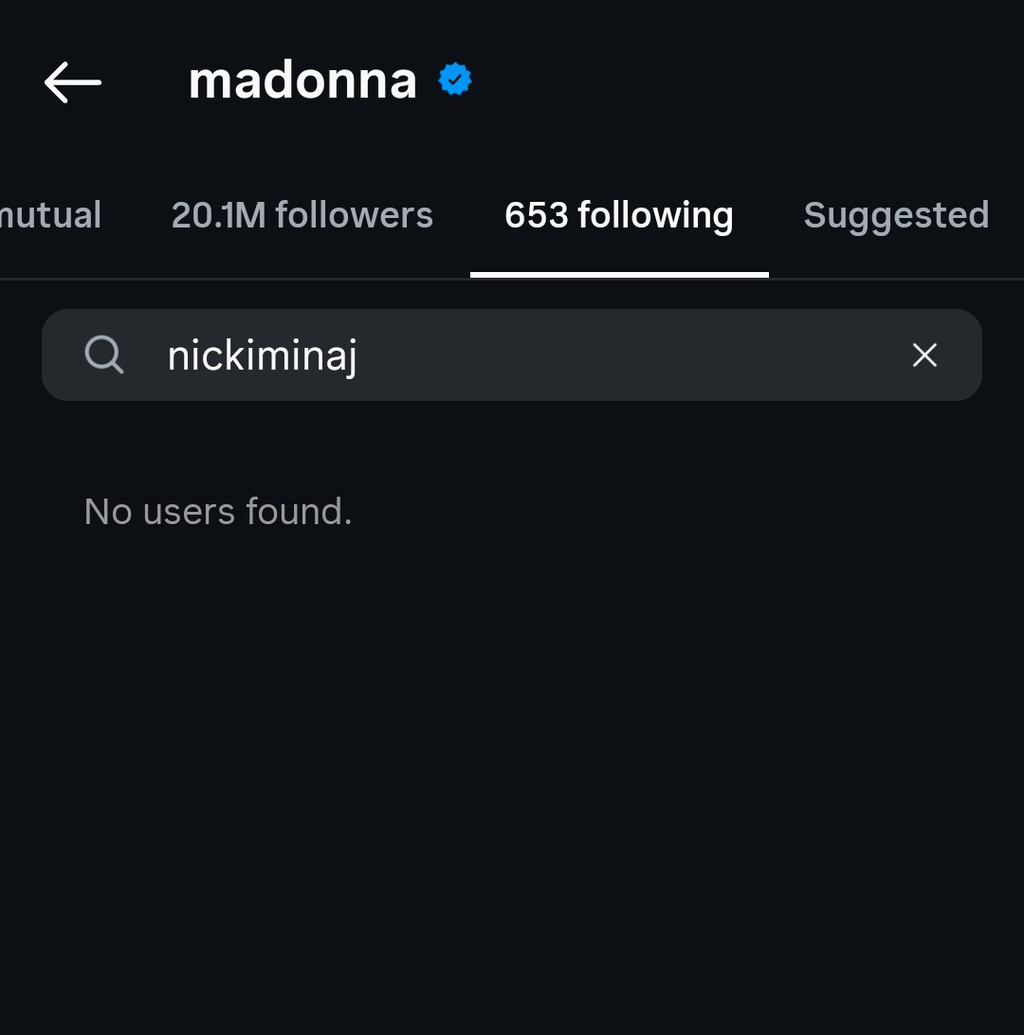The height and width of the screenshot is (1035, 1024).
Task: Tap the 20.1M follower count number
Action: point(219,215)
